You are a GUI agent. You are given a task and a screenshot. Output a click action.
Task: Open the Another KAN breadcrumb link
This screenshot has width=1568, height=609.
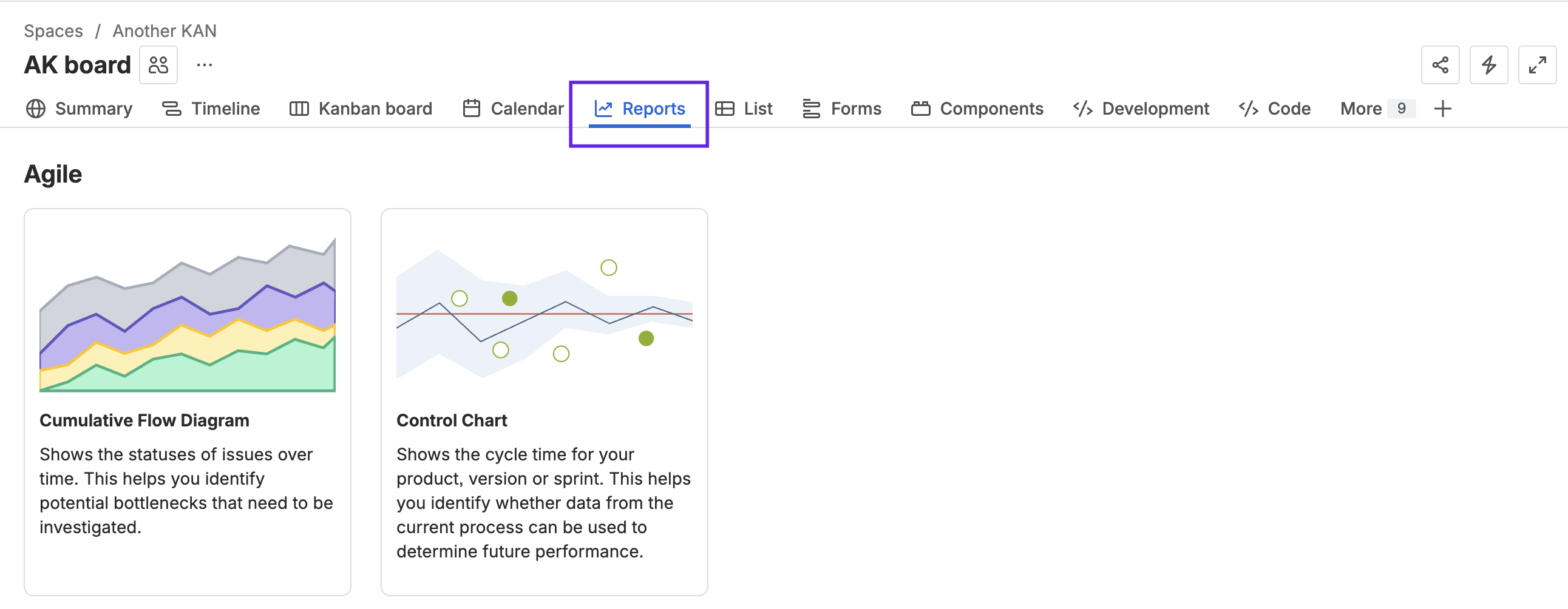point(163,30)
